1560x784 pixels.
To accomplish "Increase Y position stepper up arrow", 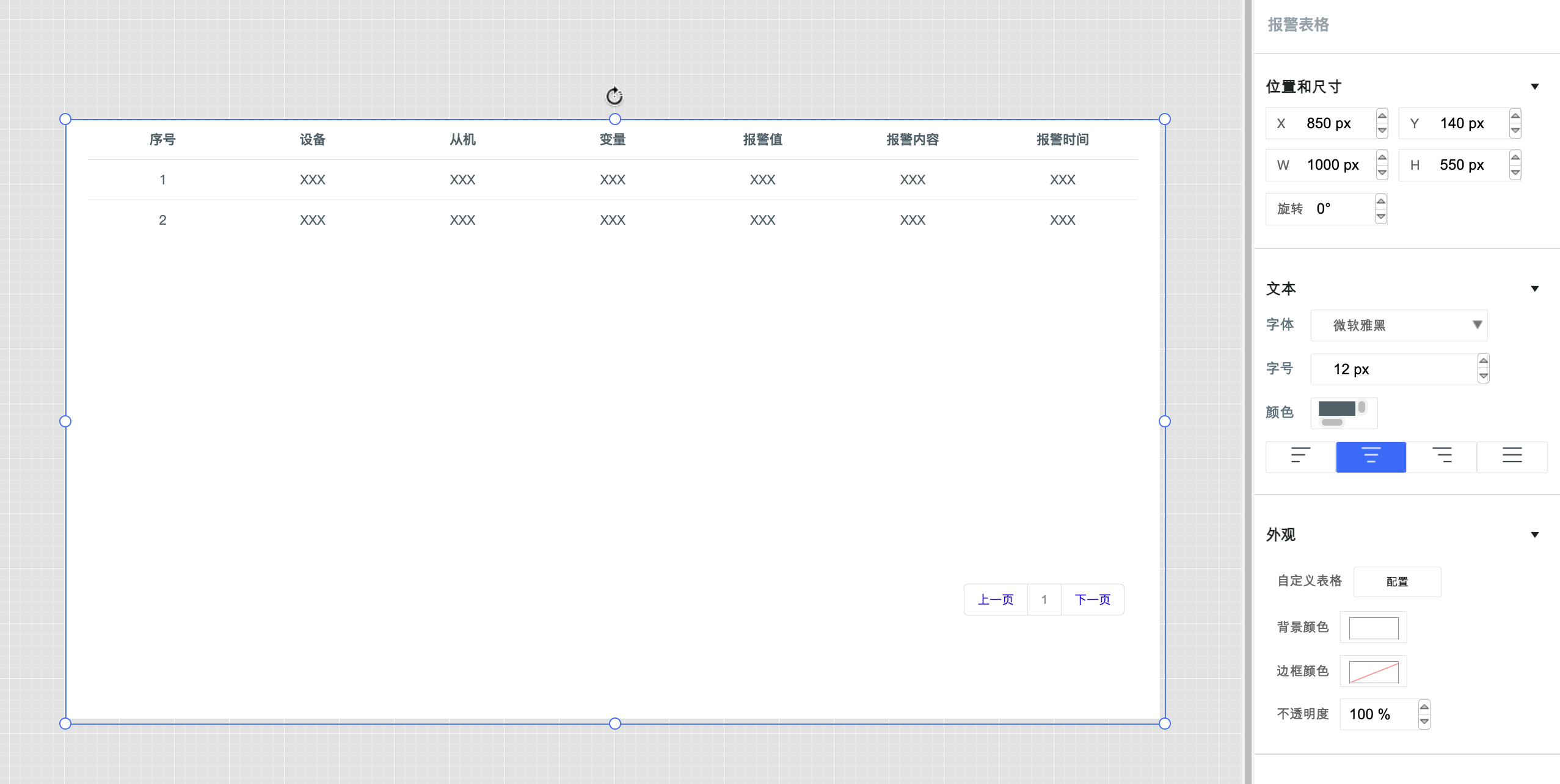I will click(x=1515, y=116).
